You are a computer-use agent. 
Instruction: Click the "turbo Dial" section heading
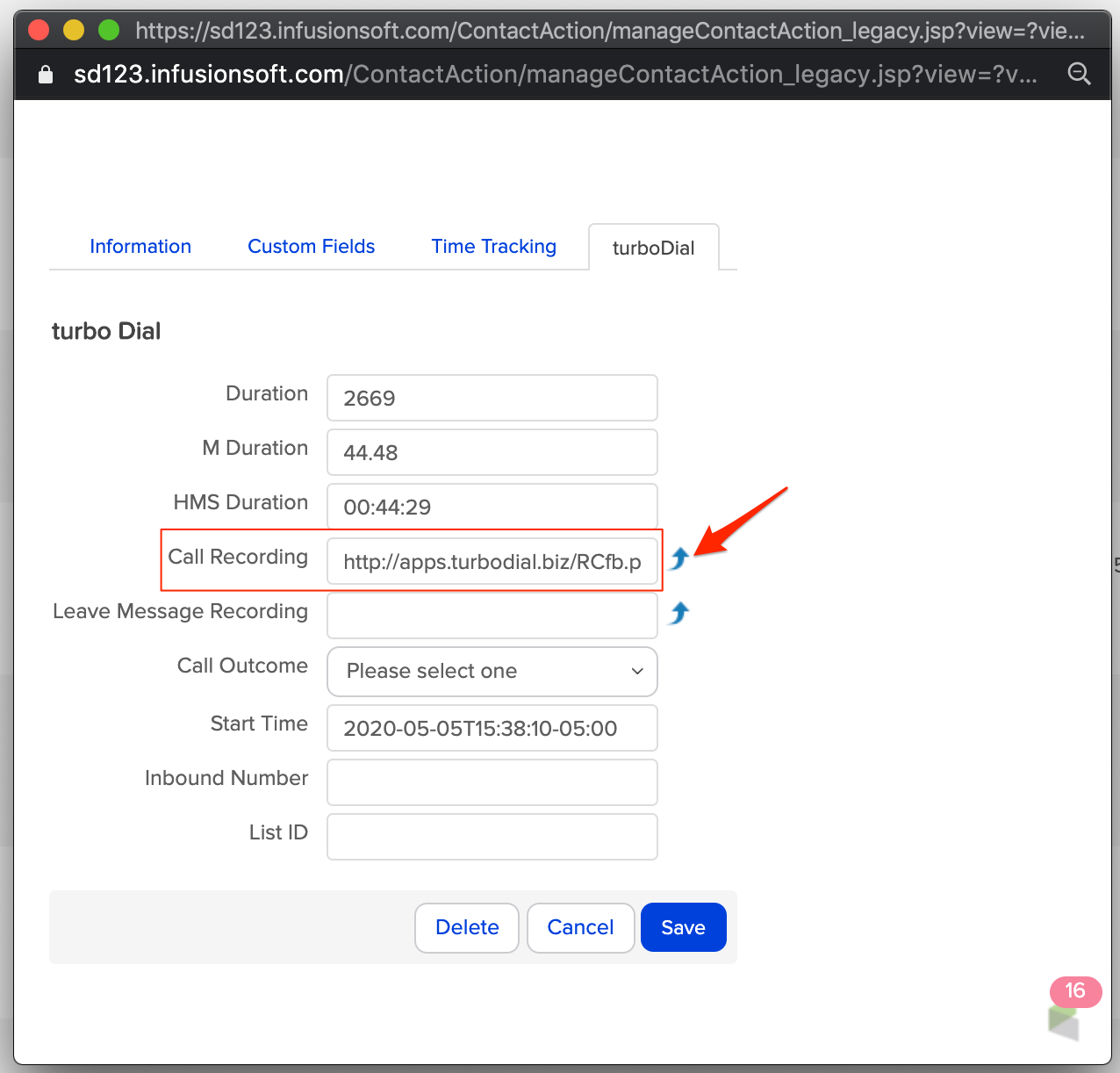pos(106,331)
